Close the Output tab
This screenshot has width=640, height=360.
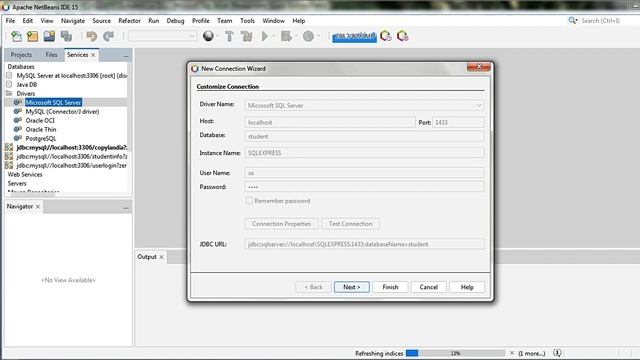(x=162, y=257)
